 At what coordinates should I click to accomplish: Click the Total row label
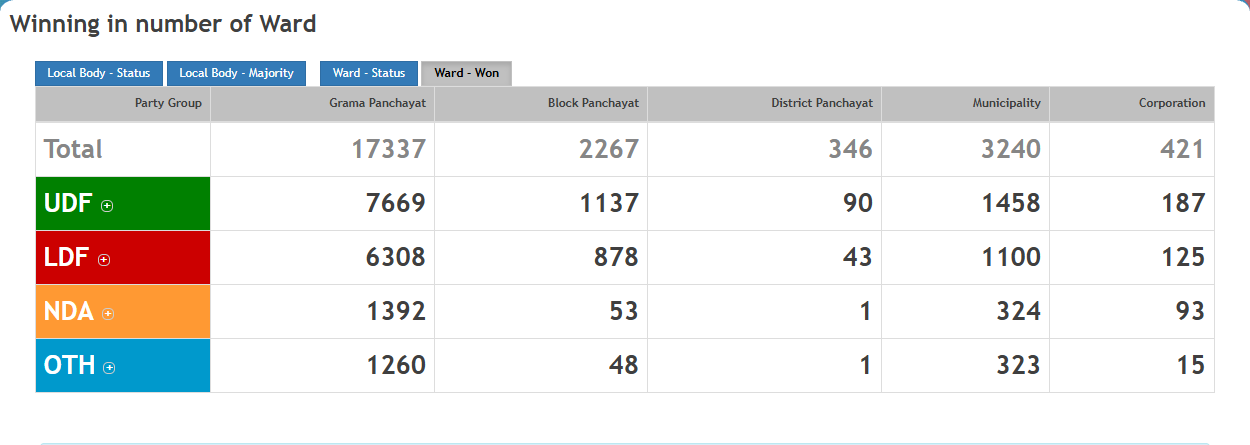pos(74,150)
